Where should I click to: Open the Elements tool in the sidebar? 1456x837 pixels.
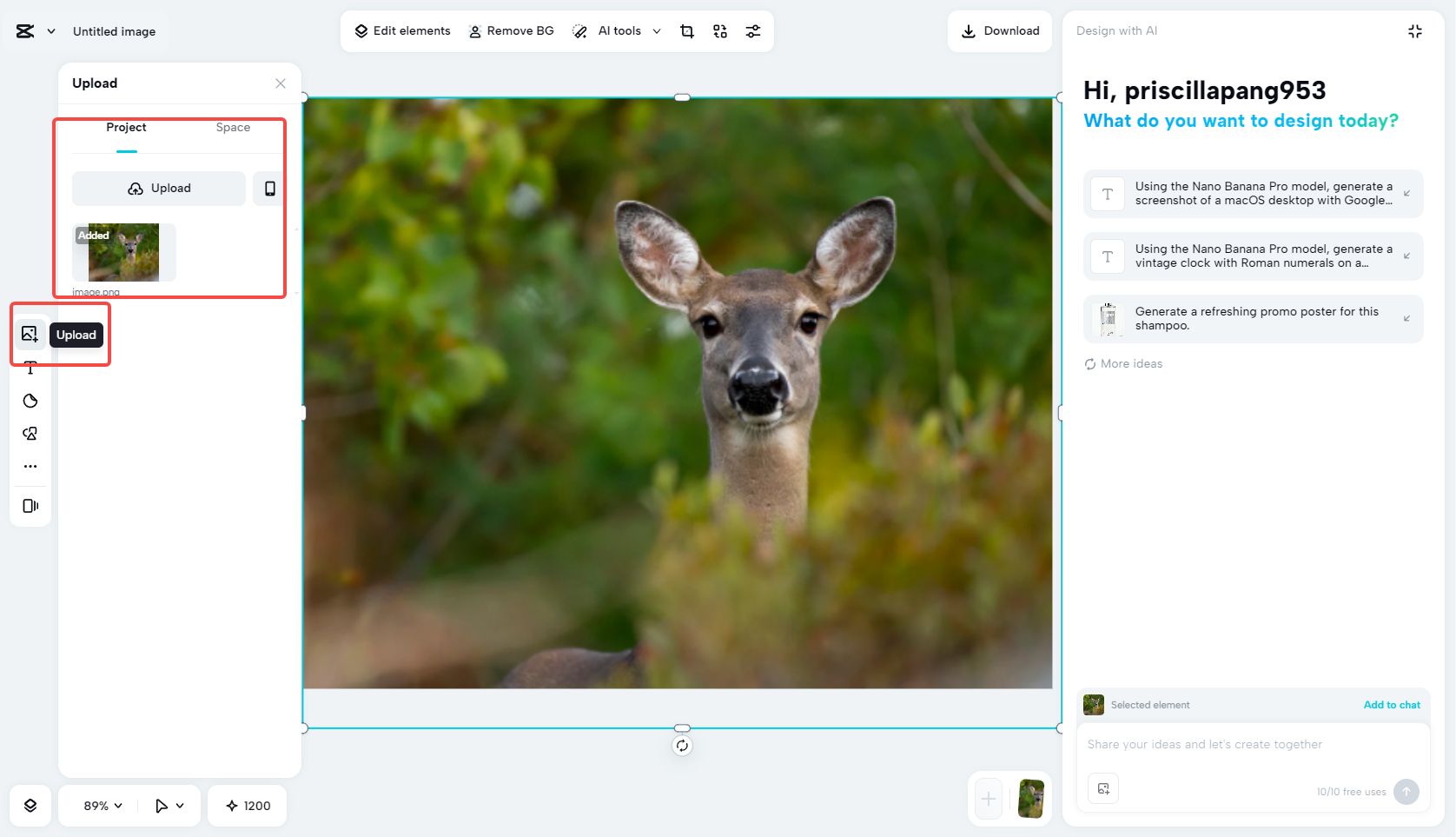[x=30, y=433]
